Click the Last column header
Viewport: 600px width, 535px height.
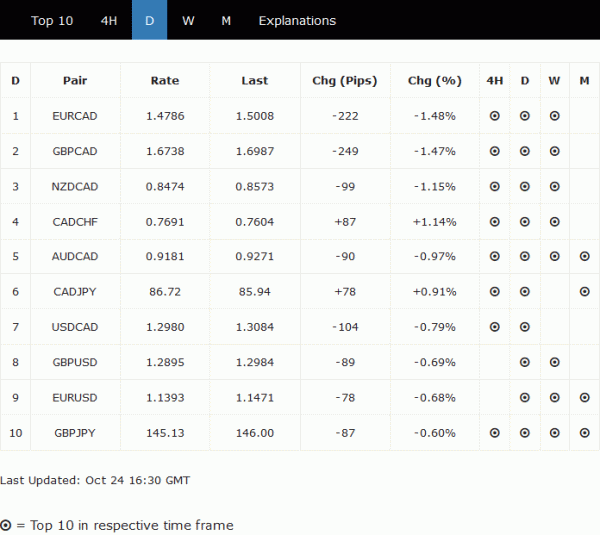(255, 80)
